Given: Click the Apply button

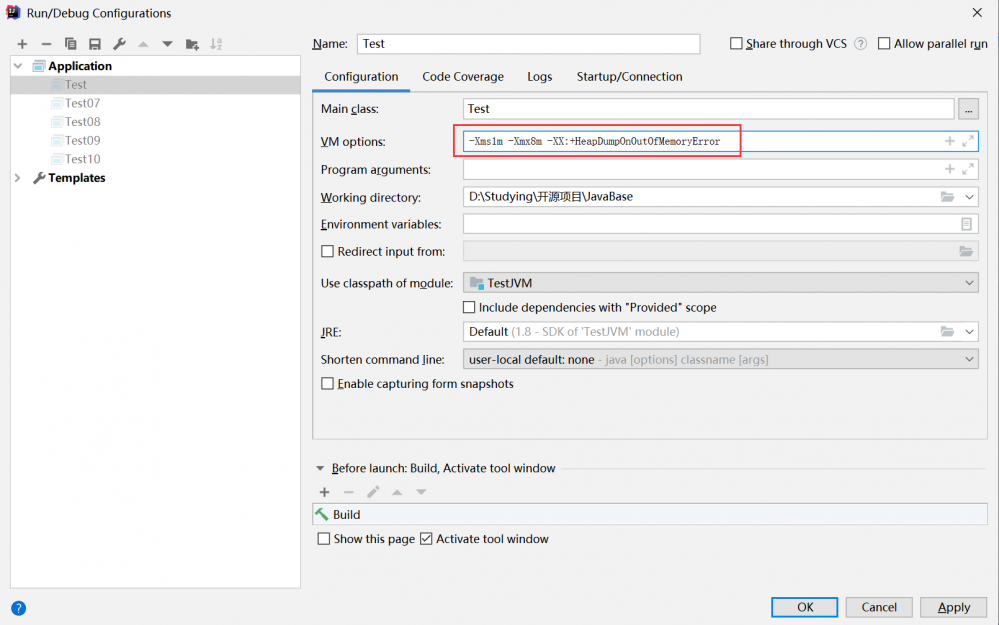Looking at the screenshot, I should (x=953, y=607).
